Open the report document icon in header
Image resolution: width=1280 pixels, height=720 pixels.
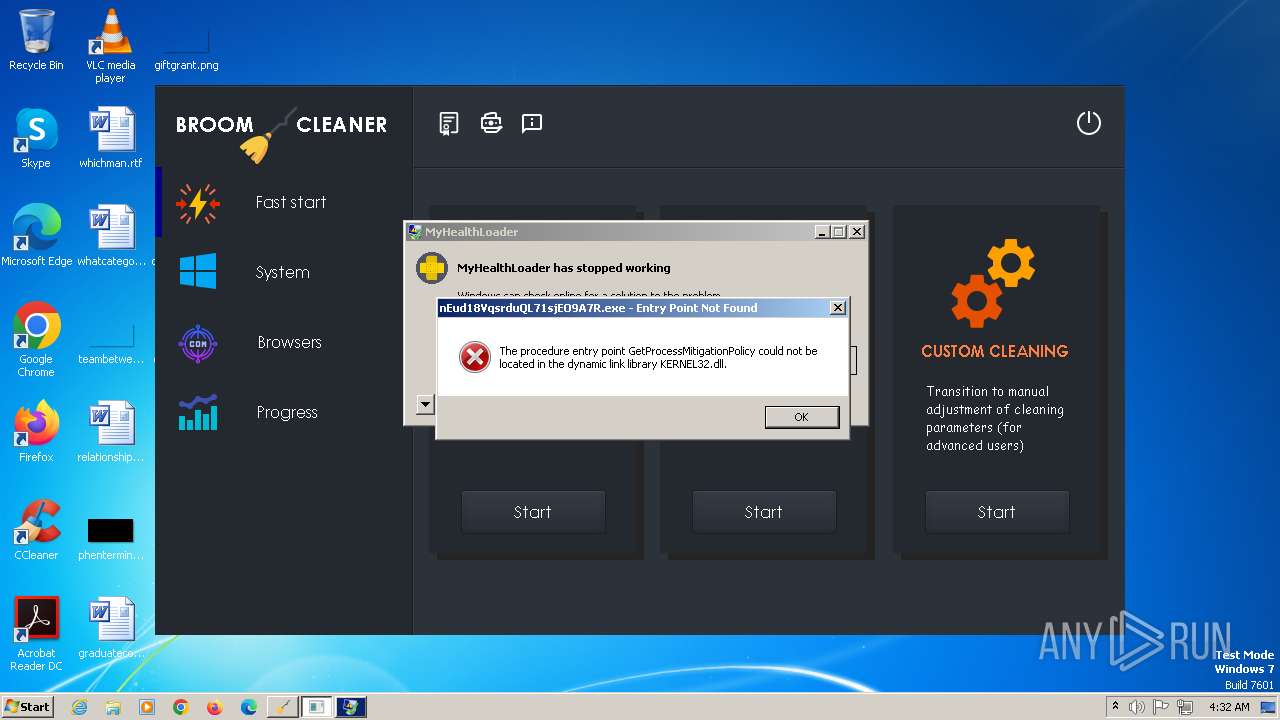449,123
